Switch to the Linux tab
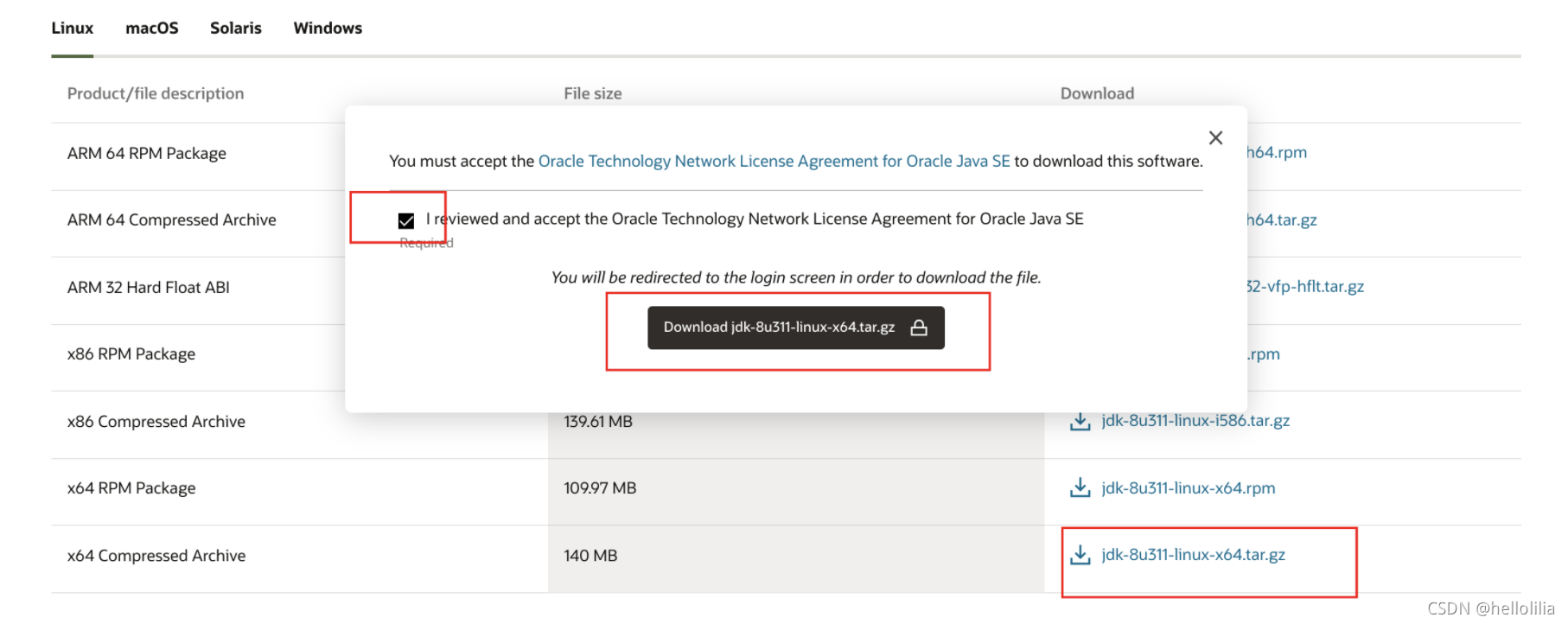 72,28
